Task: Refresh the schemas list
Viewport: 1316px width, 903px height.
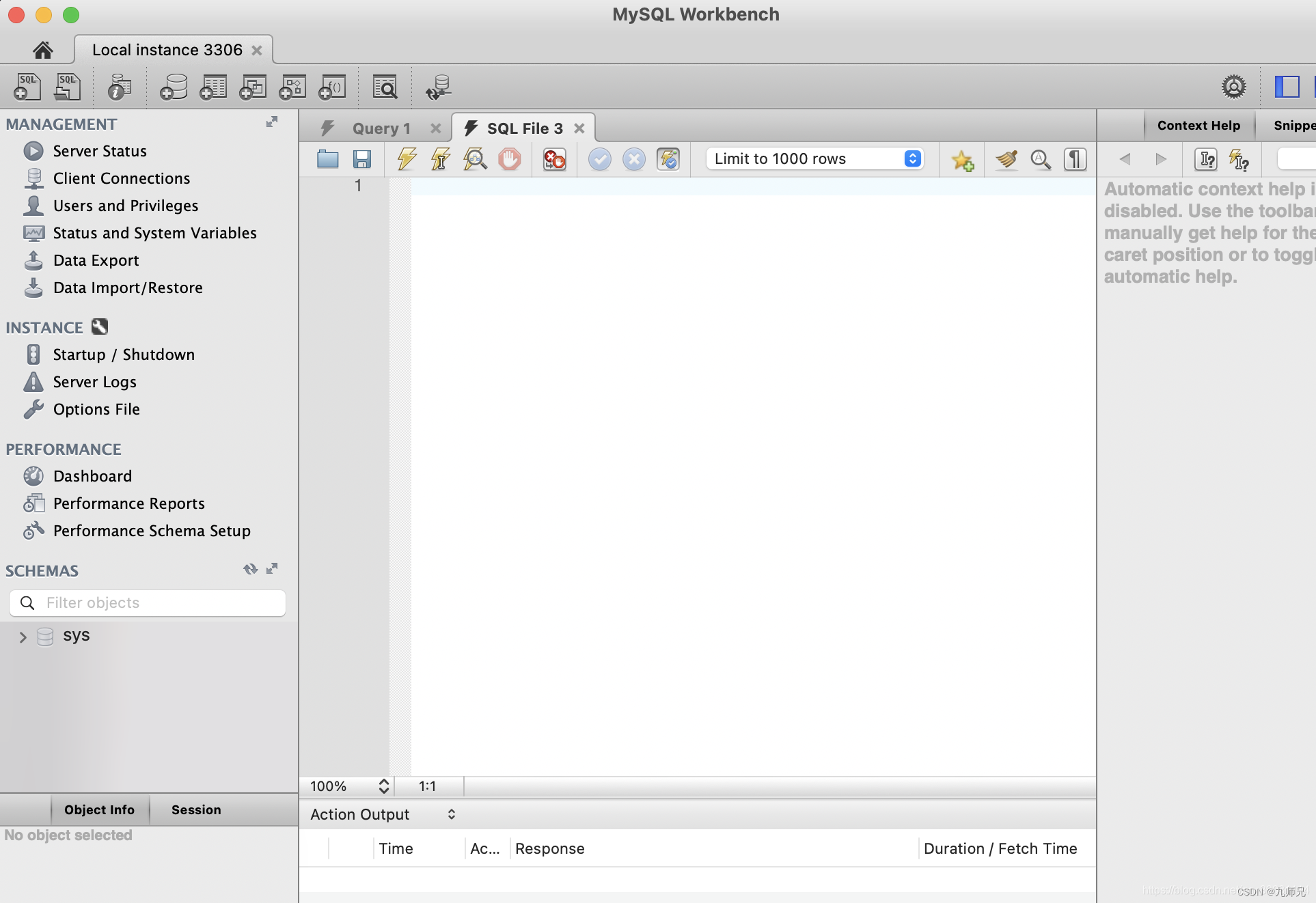Action: [x=250, y=568]
